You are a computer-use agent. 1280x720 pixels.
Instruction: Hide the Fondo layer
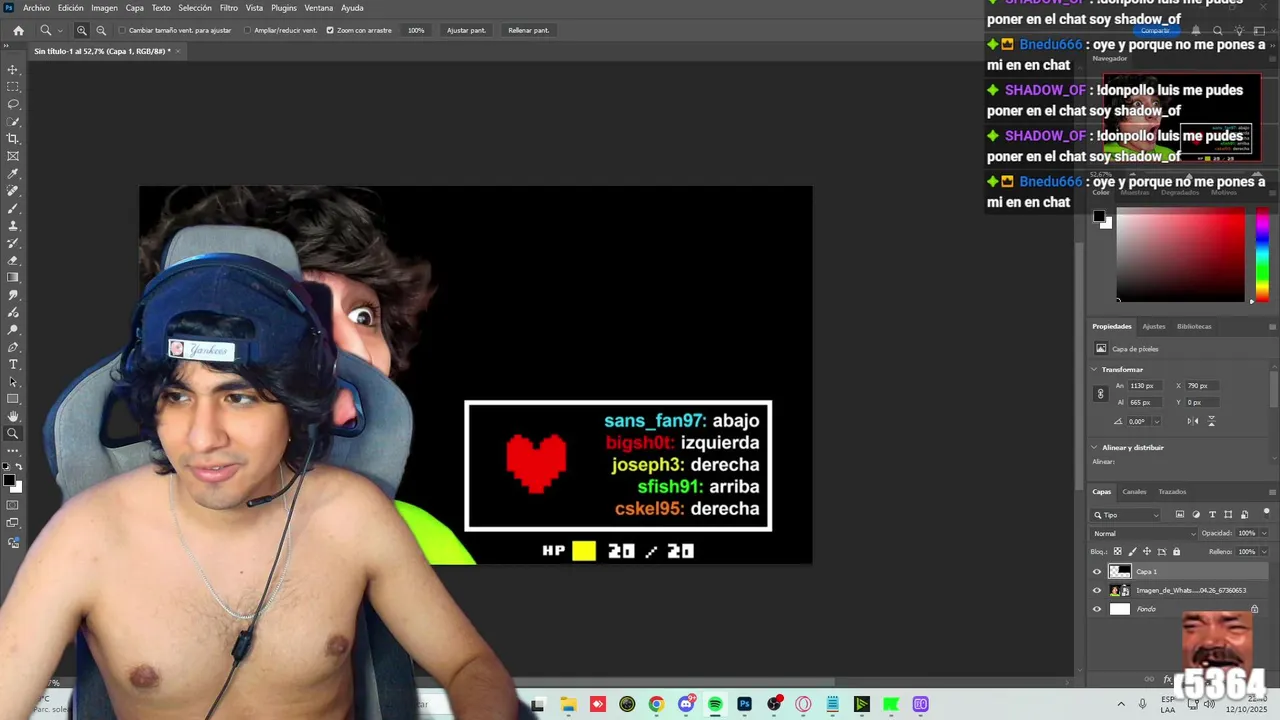click(x=1097, y=609)
